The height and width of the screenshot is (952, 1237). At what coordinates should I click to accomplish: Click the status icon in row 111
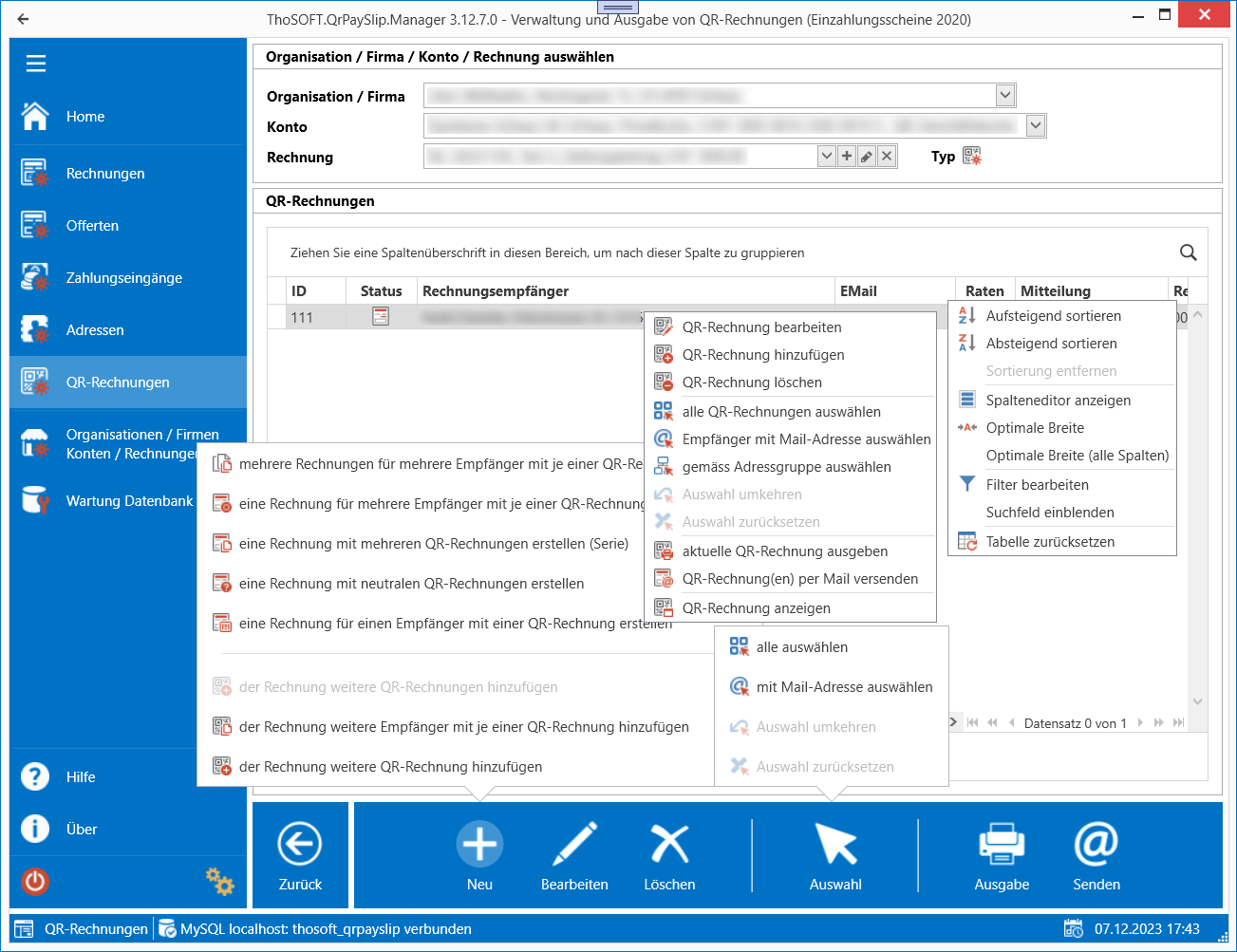[381, 317]
